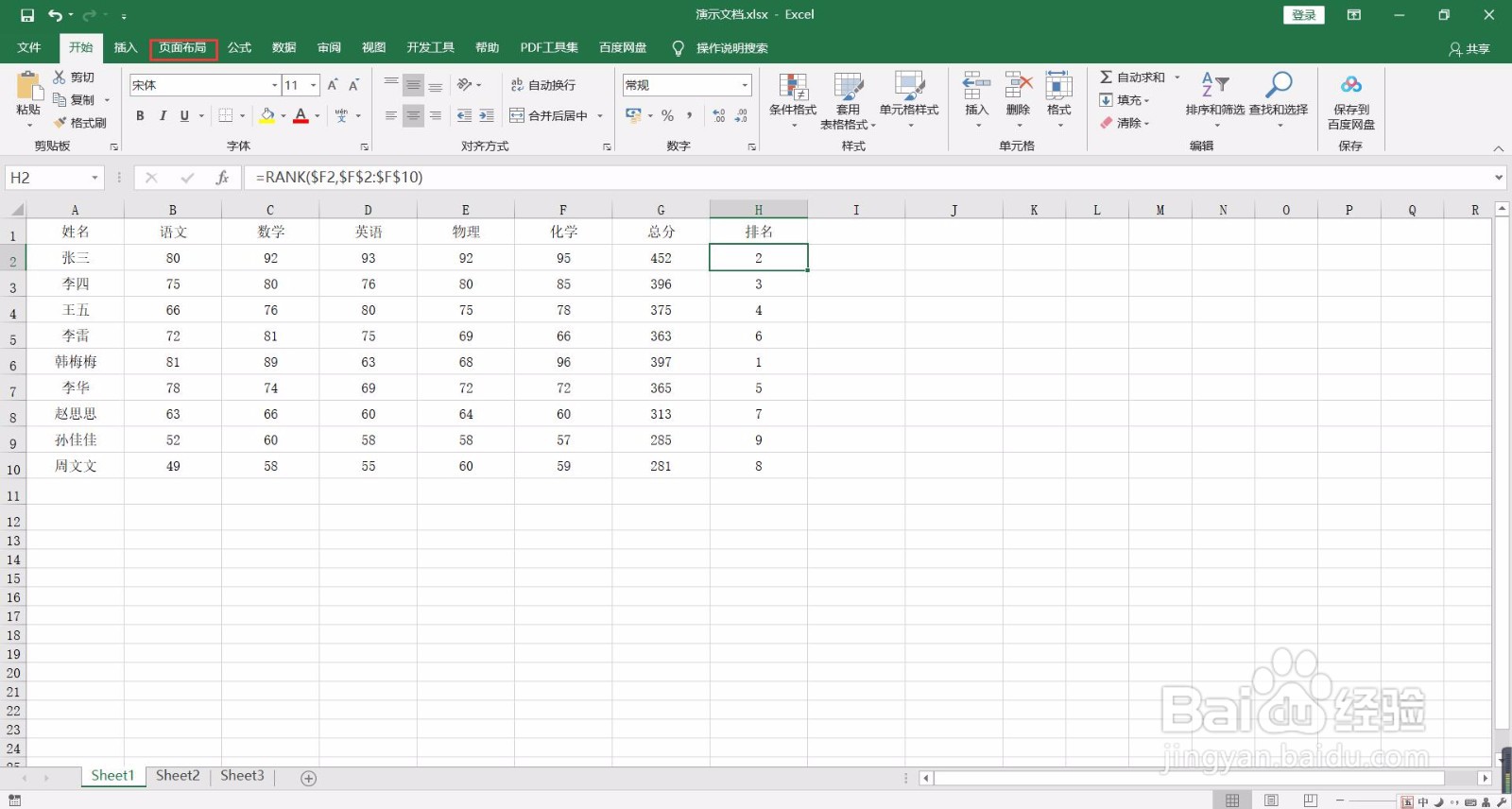Click Merge and Center 合并后居中
Viewport: 1512px width, 809px height.
(549, 115)
